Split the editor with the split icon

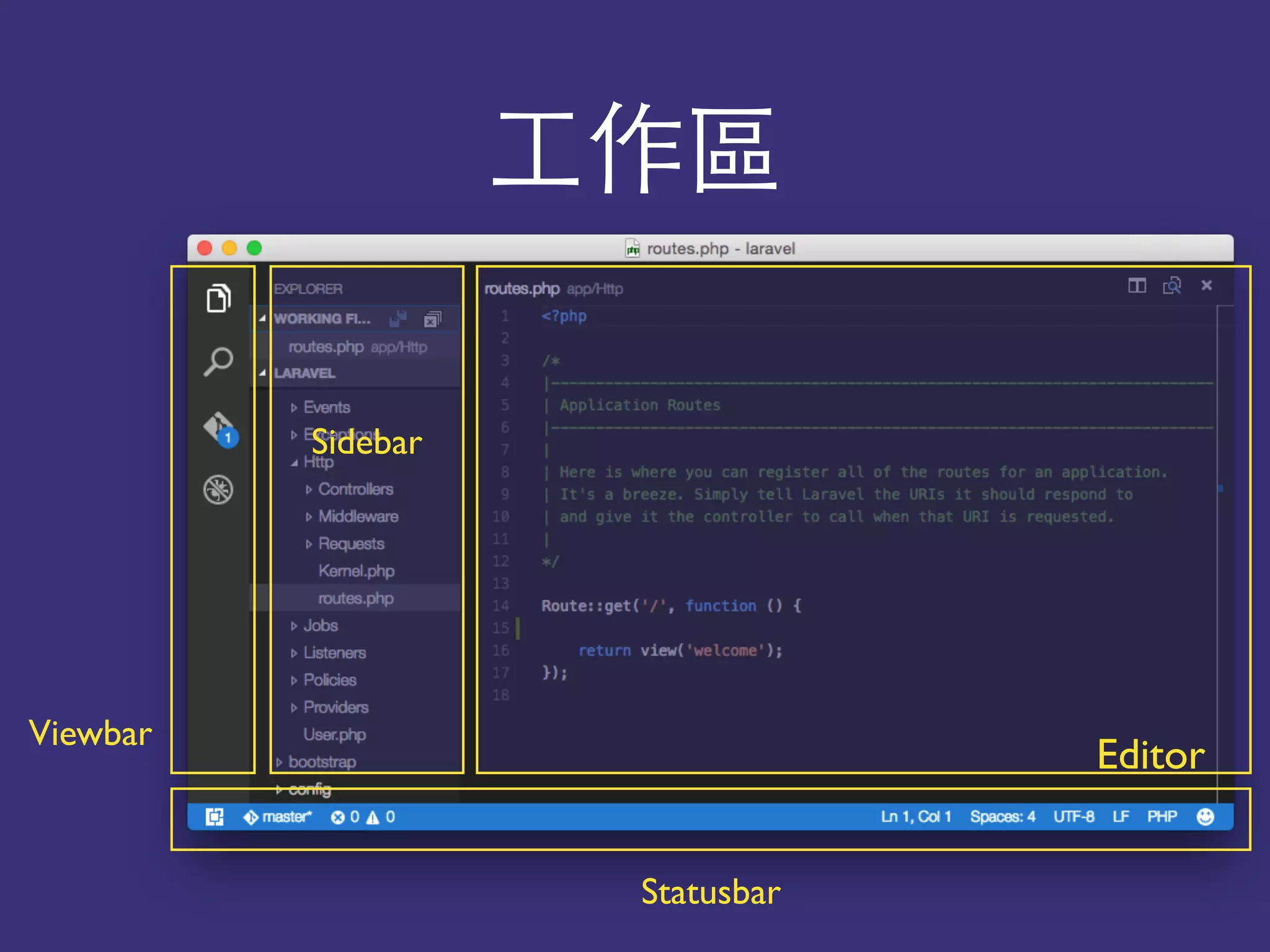click(x=1137, y=286)
